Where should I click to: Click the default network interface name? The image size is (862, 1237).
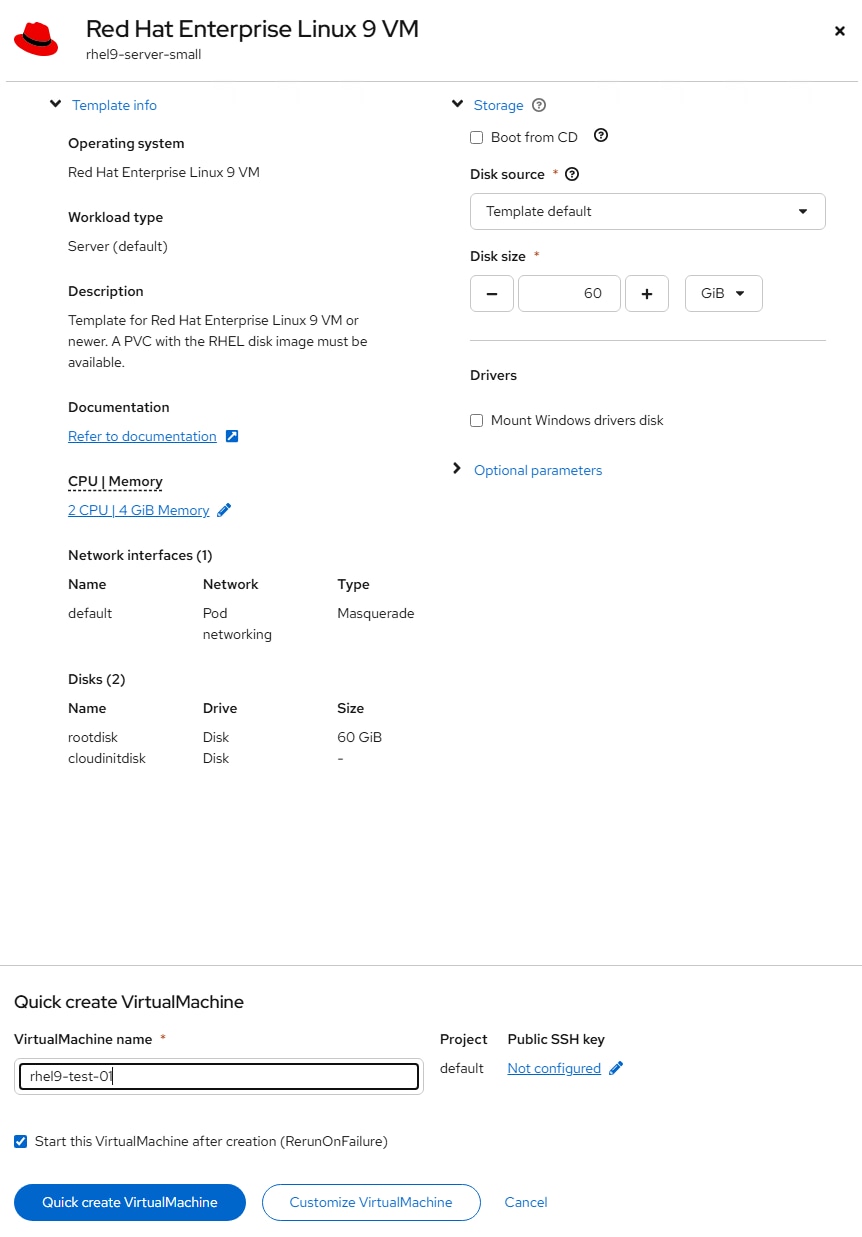click(x=90, y=613)
